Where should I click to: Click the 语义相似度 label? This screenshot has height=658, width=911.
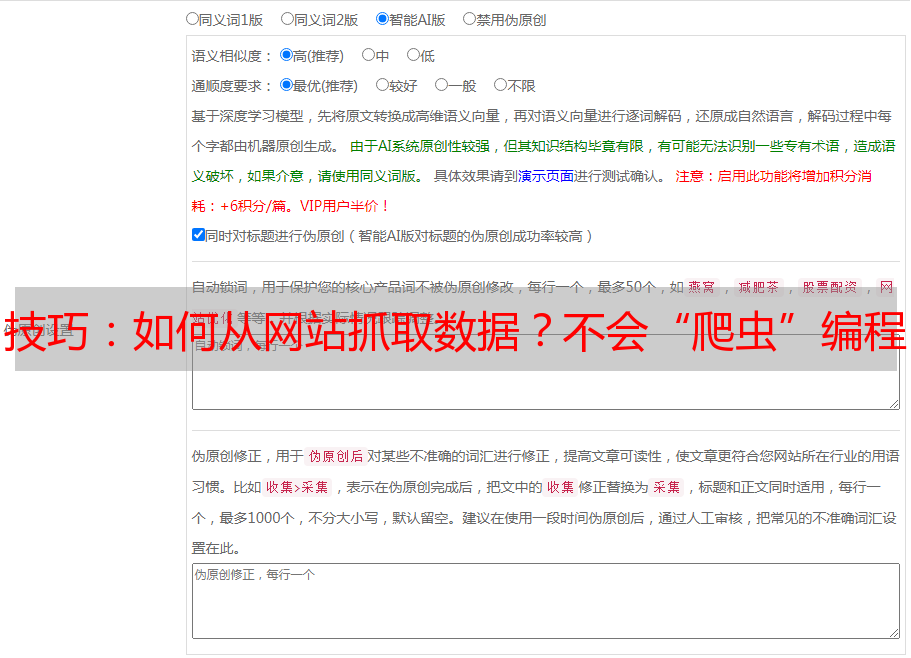click(232, 56)
